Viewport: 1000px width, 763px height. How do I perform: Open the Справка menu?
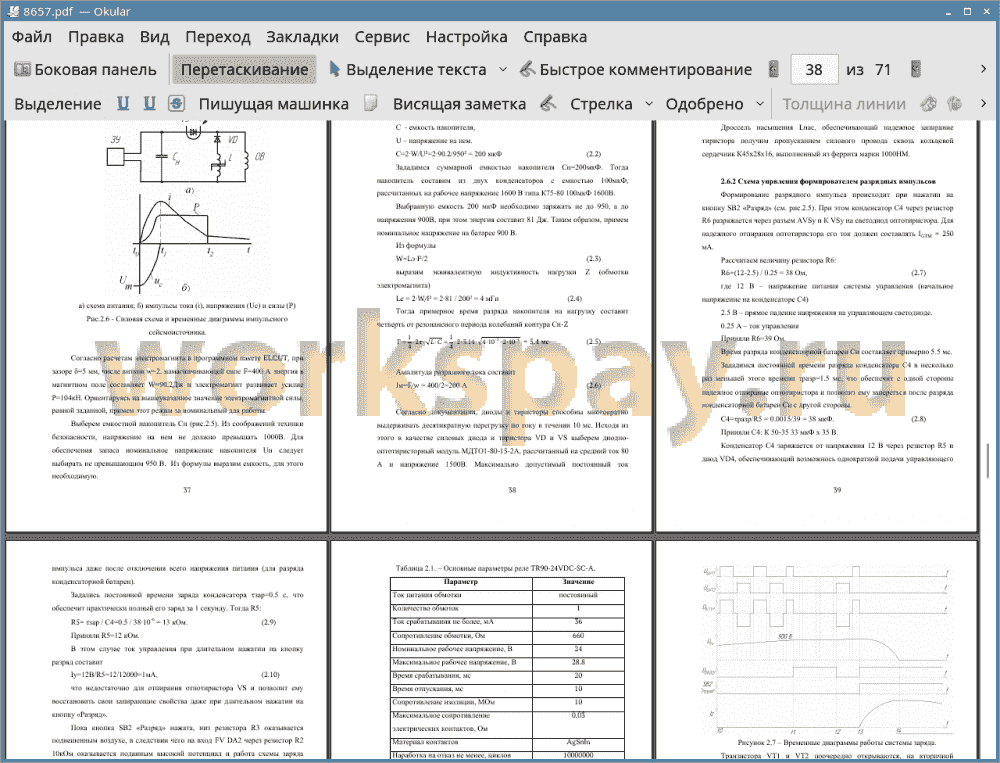click(555, 37)
